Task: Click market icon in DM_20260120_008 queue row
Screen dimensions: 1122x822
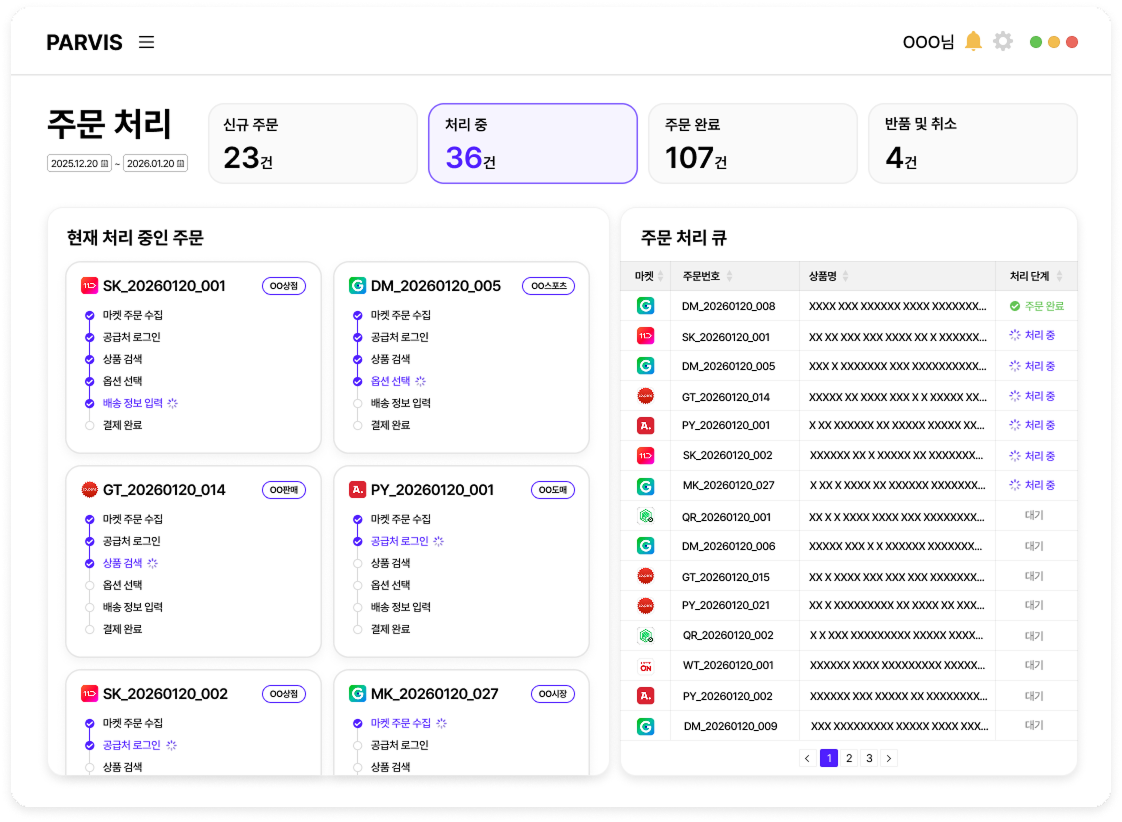Action: point(645,306)
